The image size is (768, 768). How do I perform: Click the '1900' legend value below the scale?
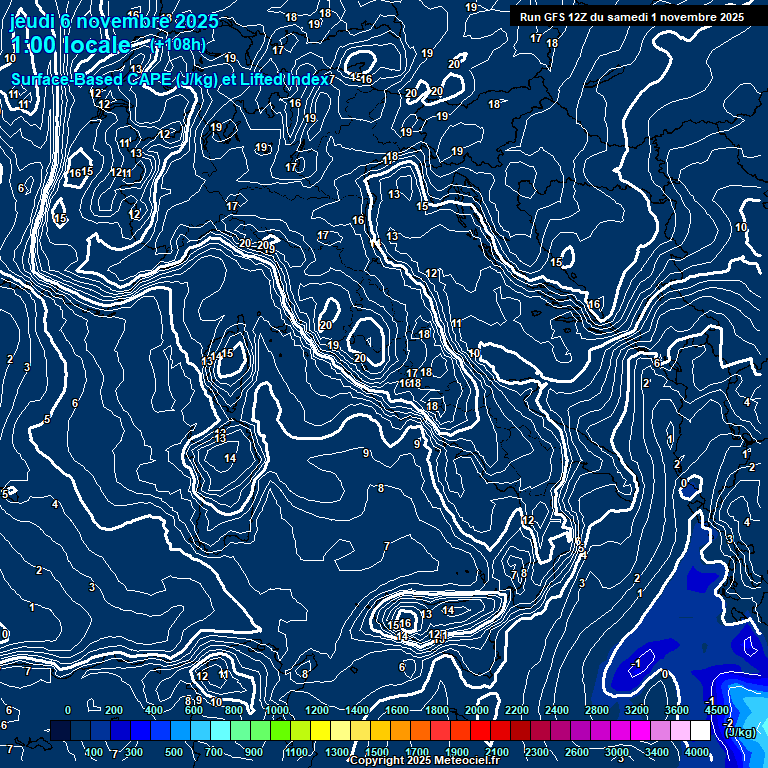tap(457, 752)
